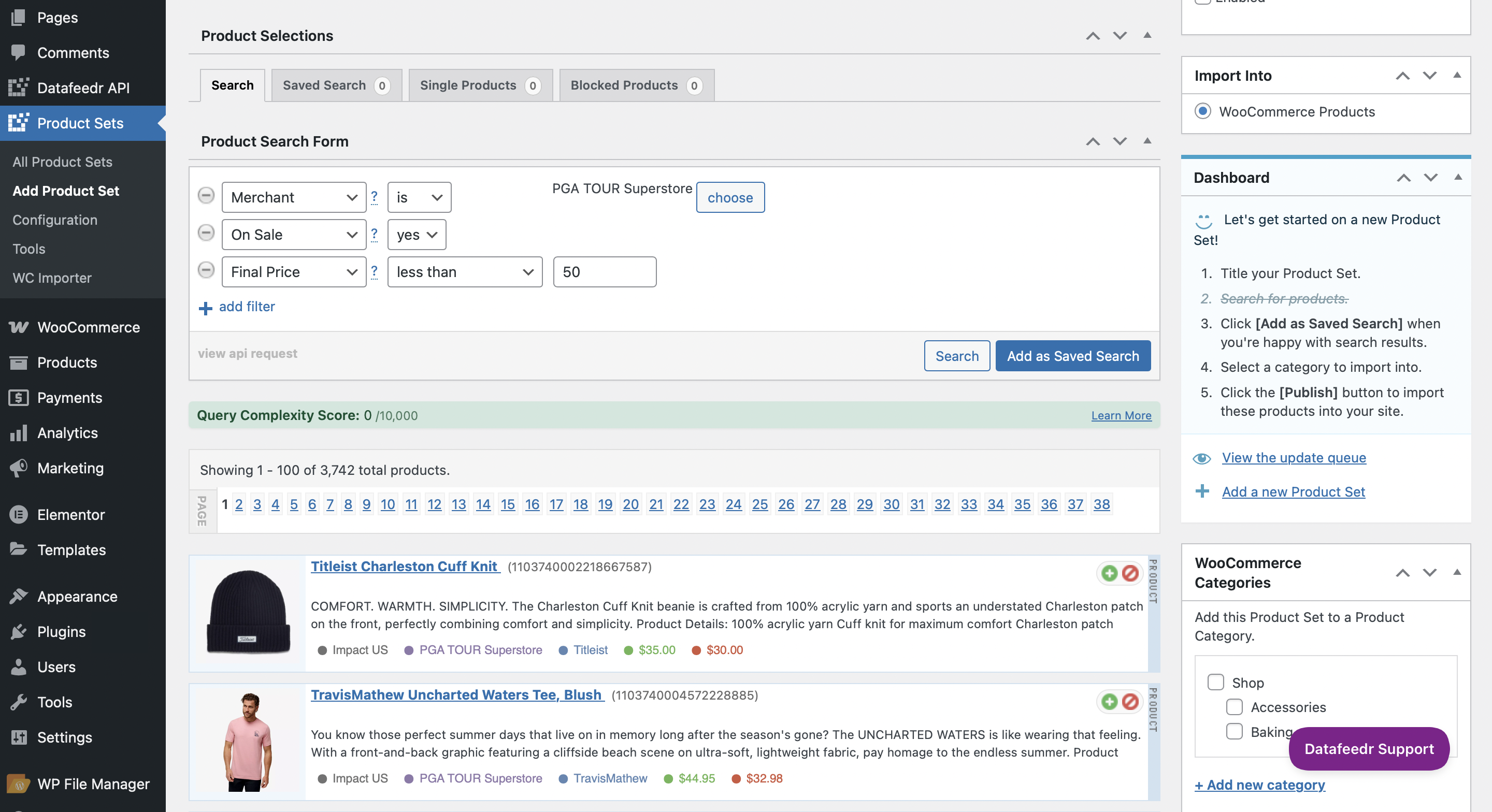Open All Product Sets submenu item

(63, 162)
